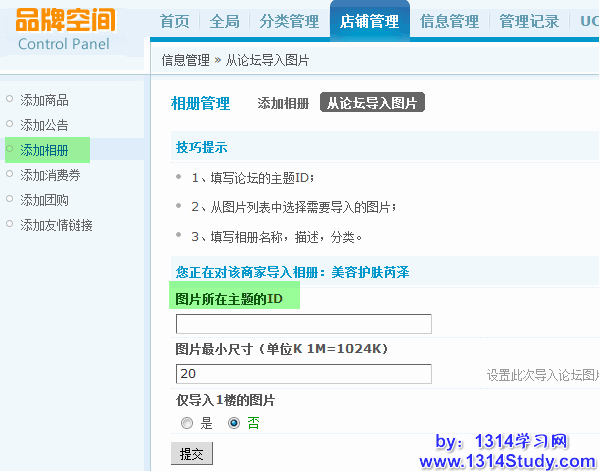Open 添加公告 in the sidebar

45,125
